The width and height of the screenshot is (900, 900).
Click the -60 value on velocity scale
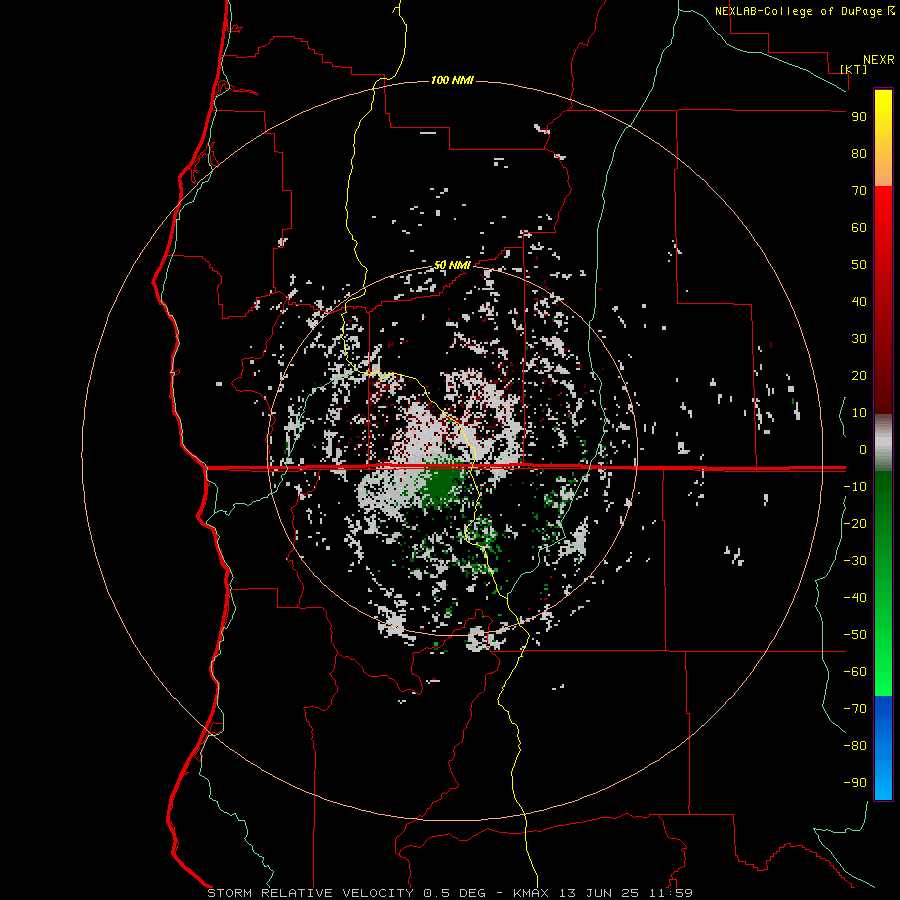[855, 672]
